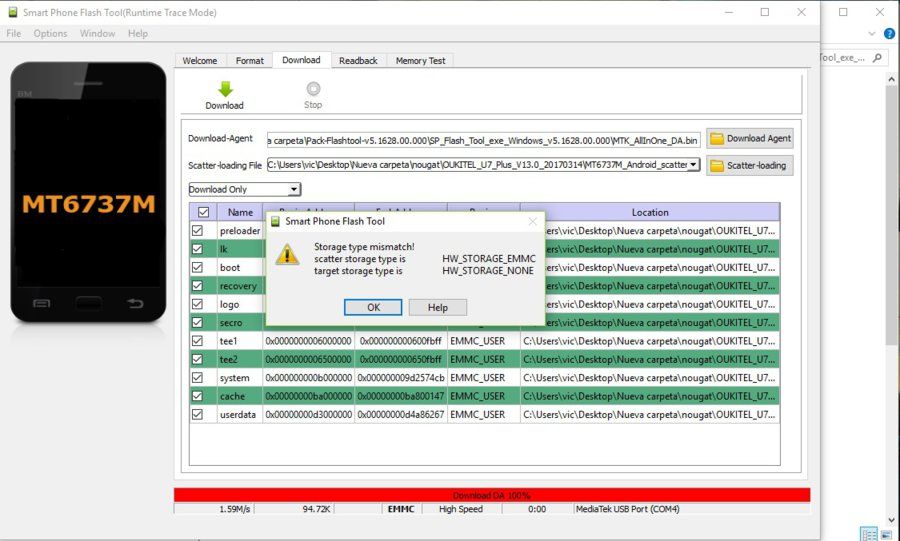Close the storage mismatch dialog with X
The image size is (900, 541).
click(533, 221)
